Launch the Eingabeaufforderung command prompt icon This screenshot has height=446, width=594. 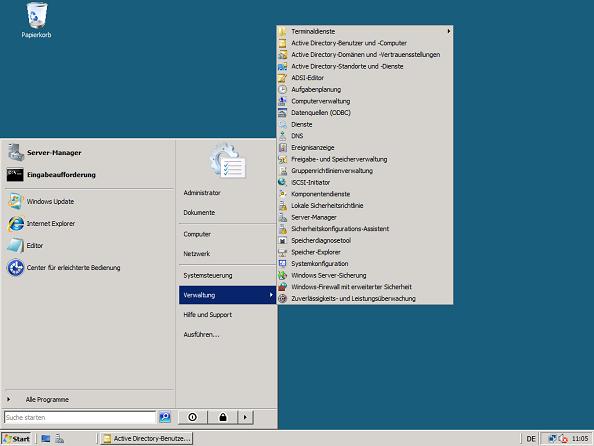click(15, 175)
